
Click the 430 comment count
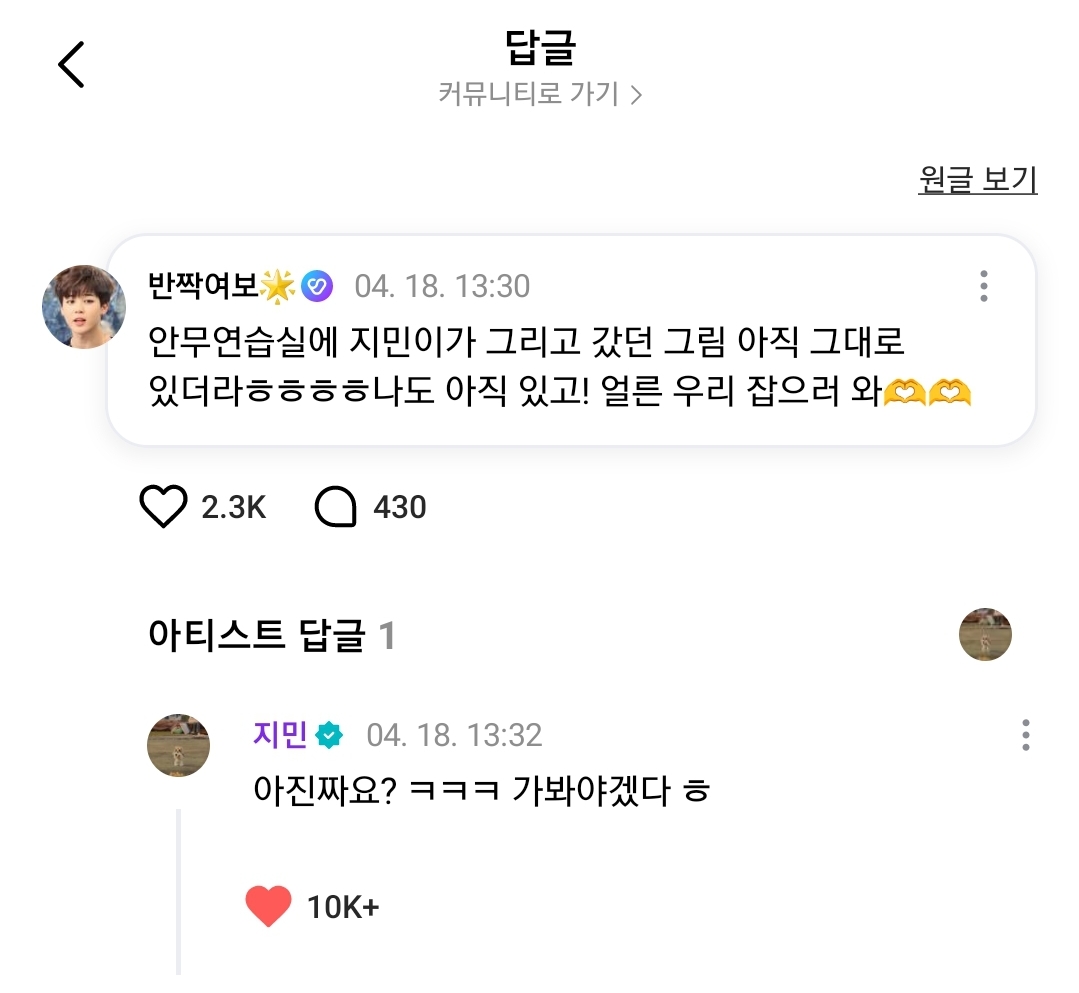click(x=400, y=507)
